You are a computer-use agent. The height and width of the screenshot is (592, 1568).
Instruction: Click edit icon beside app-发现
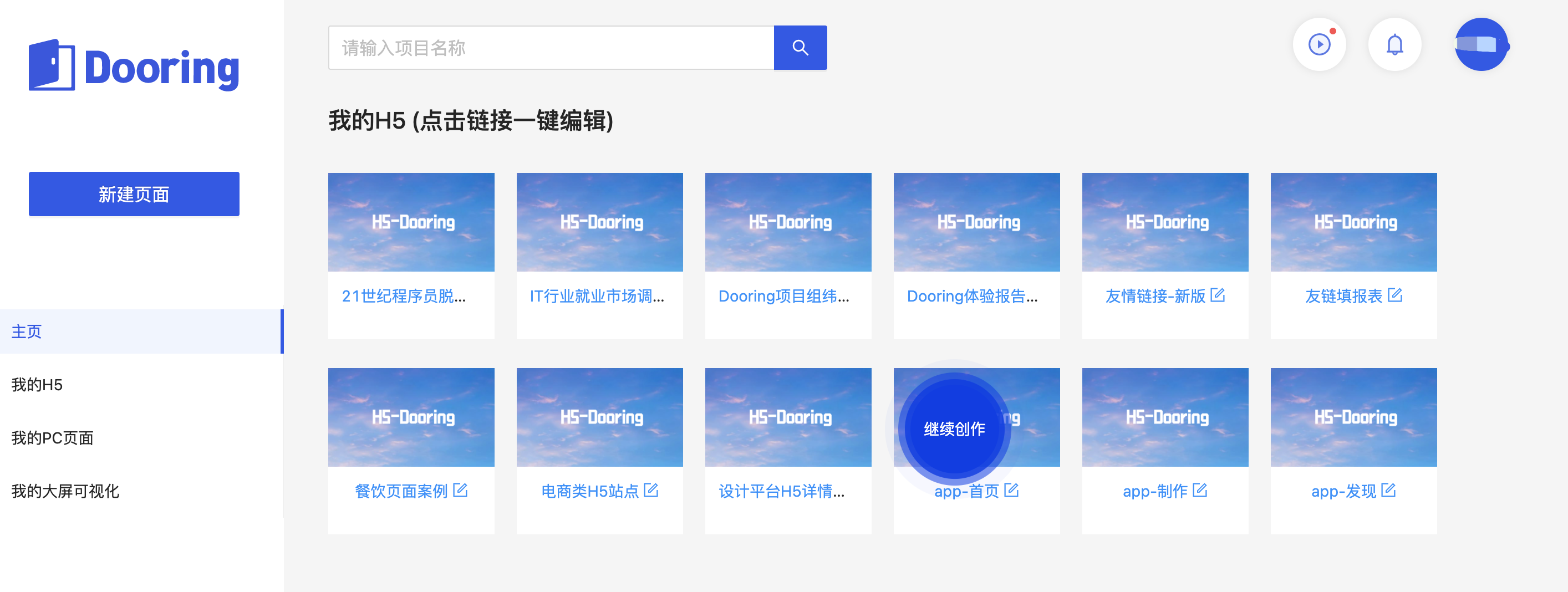click(x=1388, y=490)
